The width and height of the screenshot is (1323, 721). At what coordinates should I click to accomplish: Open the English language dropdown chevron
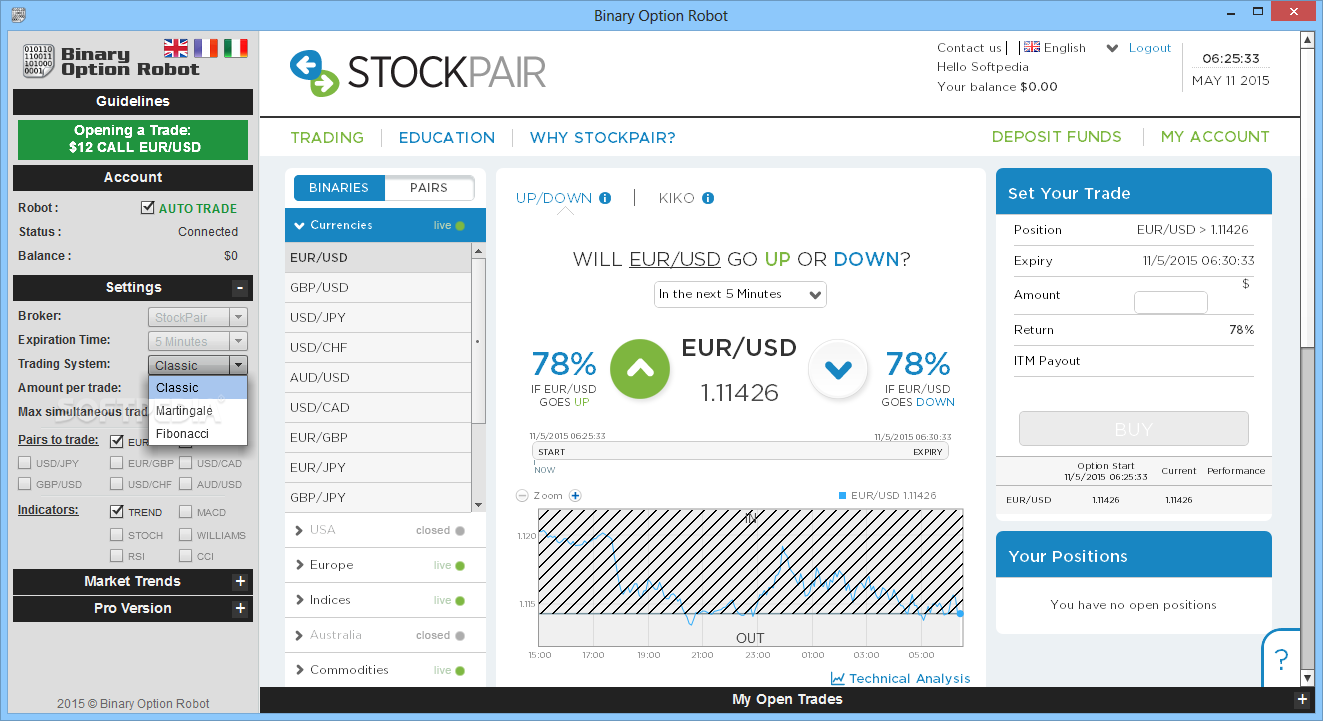pos(1112,48)
